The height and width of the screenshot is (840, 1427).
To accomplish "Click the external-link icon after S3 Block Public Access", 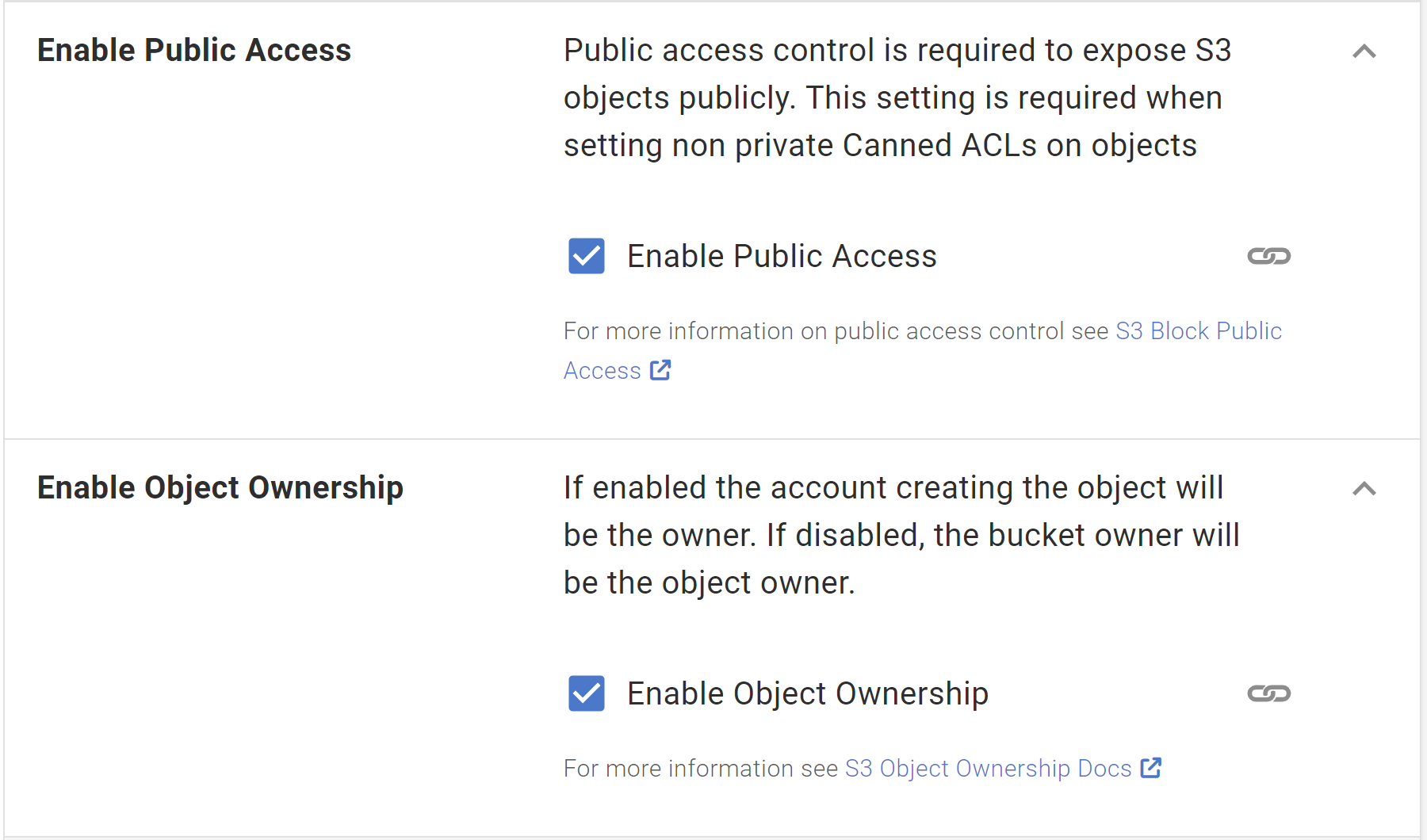I will point(661,370).
